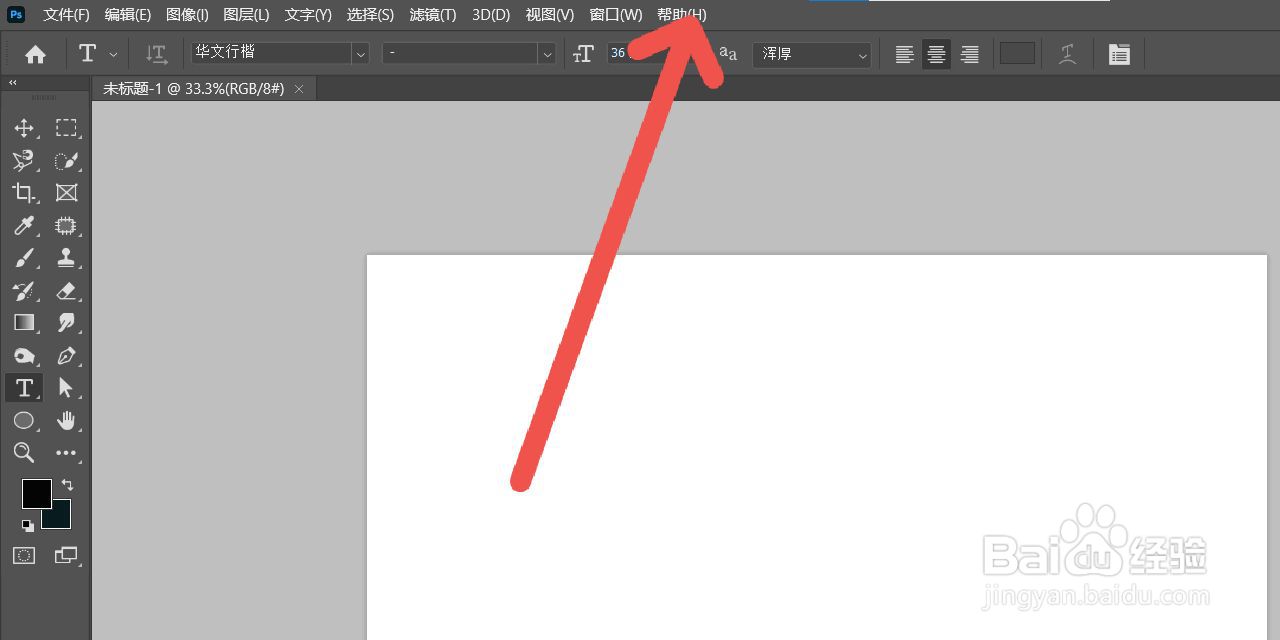Select the Lasso tool
The width and height of the screenshot is (1280, 640).
coord(24,160)
